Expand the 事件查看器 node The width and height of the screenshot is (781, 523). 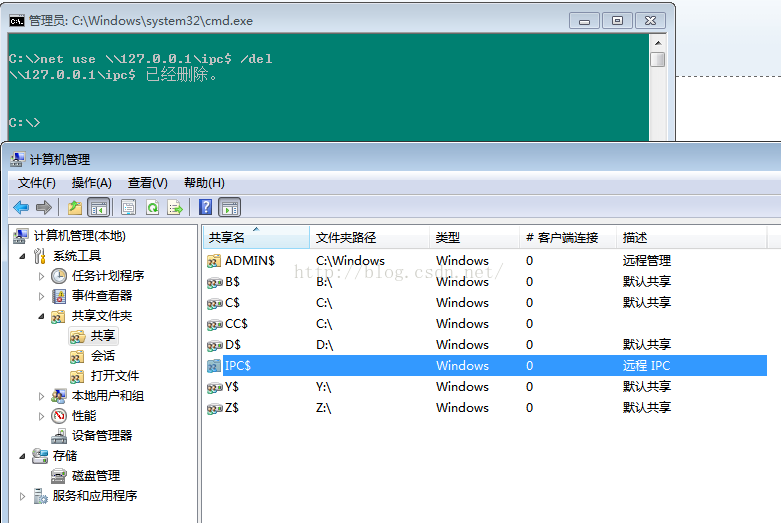coord(41,296)
